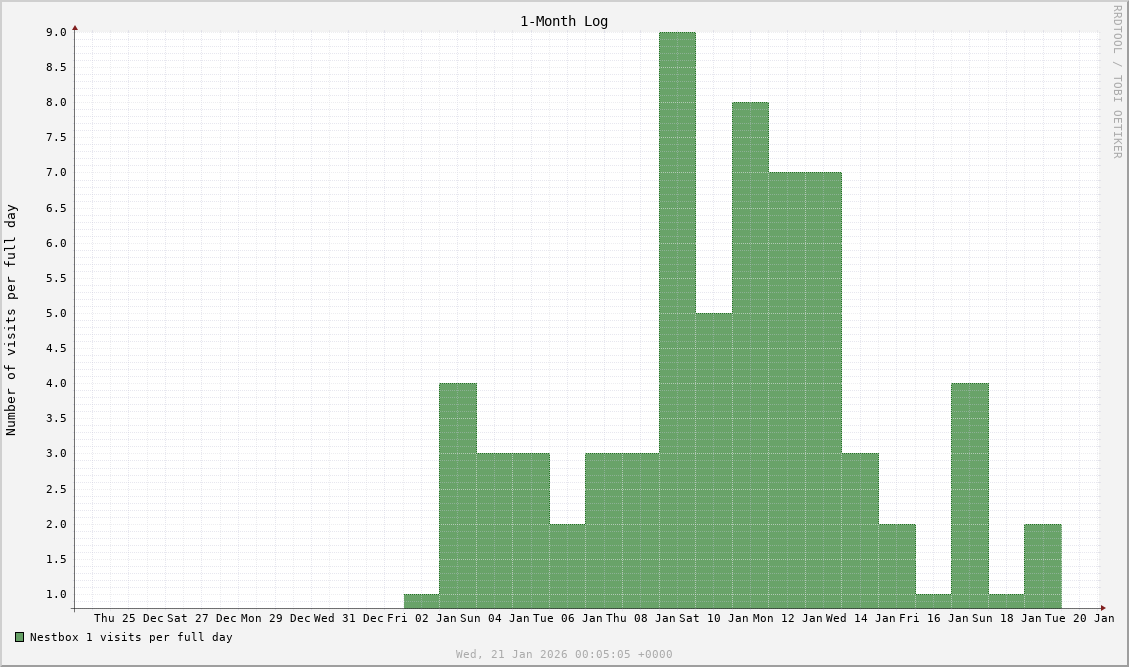Click the leftmost green bar in the chart
The width and height of the screenshot is (1129, 667).
tap(421, 601)
